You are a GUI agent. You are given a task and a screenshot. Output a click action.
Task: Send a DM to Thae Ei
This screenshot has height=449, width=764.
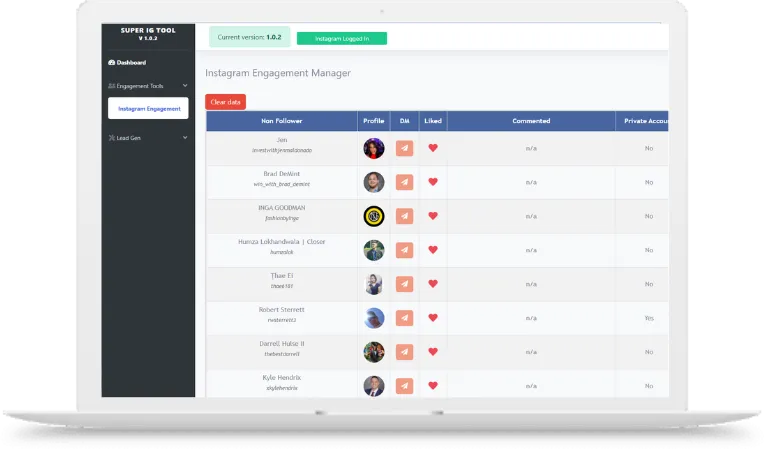pos(404,284)
